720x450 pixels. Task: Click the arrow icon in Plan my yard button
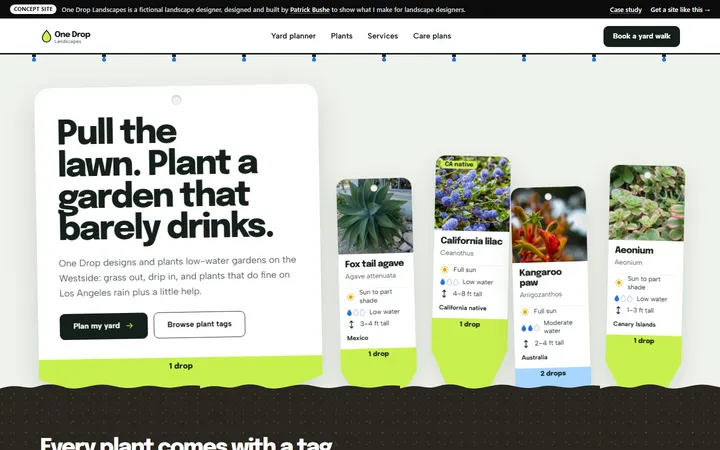click(129, 326)
